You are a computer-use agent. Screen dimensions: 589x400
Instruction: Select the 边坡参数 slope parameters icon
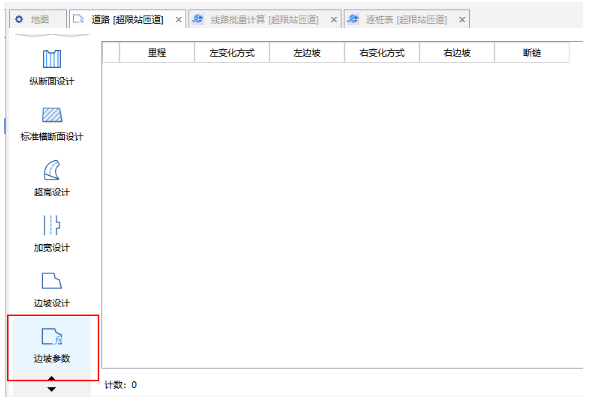[x=52, y=336]
